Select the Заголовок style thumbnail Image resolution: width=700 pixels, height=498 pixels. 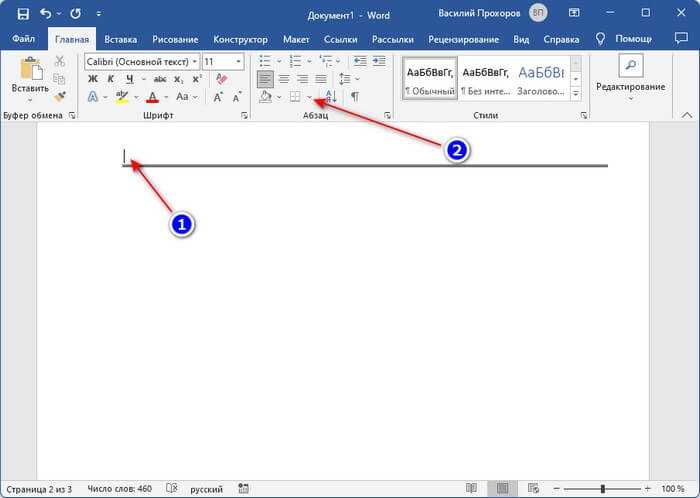point(541,78)
